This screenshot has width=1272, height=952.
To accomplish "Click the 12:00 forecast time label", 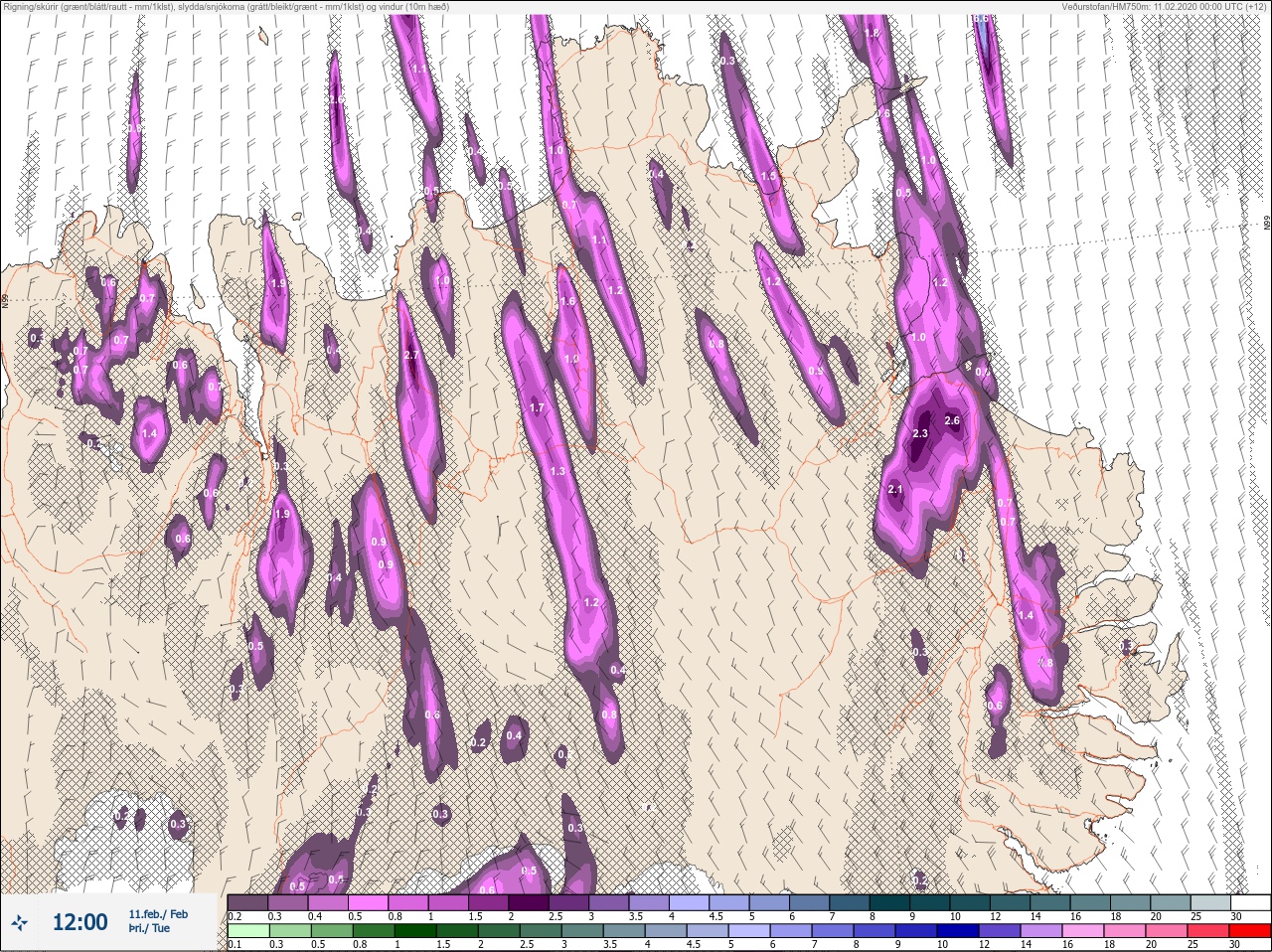I will click(79, 922).
